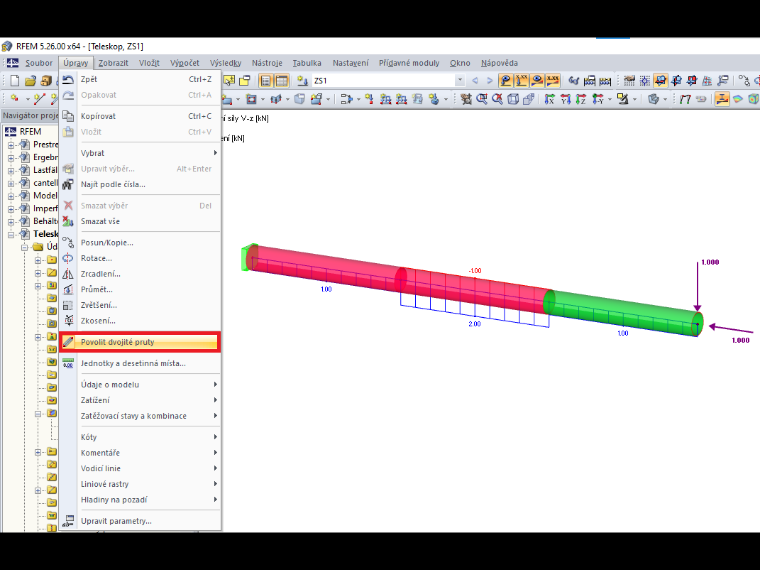
Task: Click the 2.00 shear force value label
Action: tap(475, 324)
